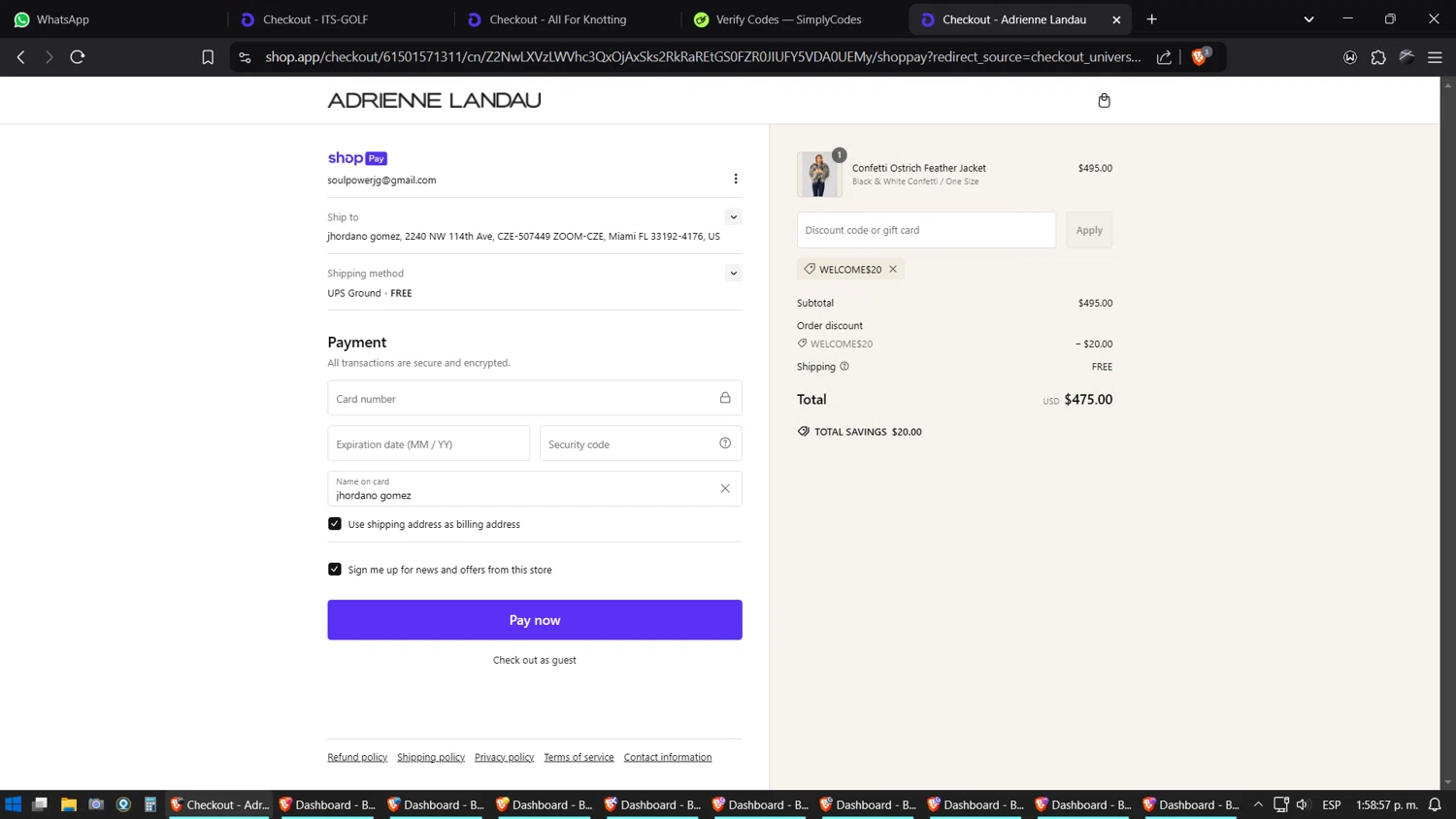Click the card number lock icon

coord(725,398)
